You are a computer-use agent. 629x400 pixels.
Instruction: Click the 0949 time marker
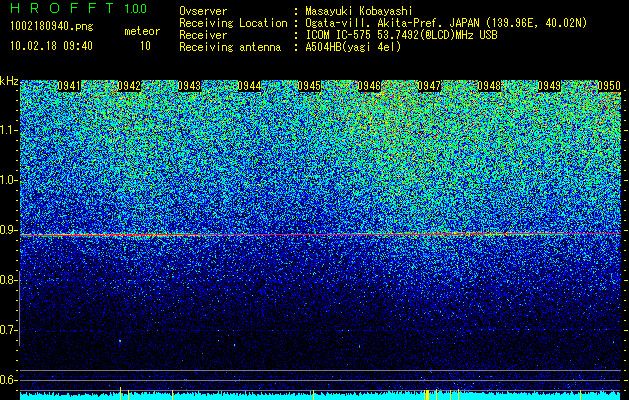549,86
